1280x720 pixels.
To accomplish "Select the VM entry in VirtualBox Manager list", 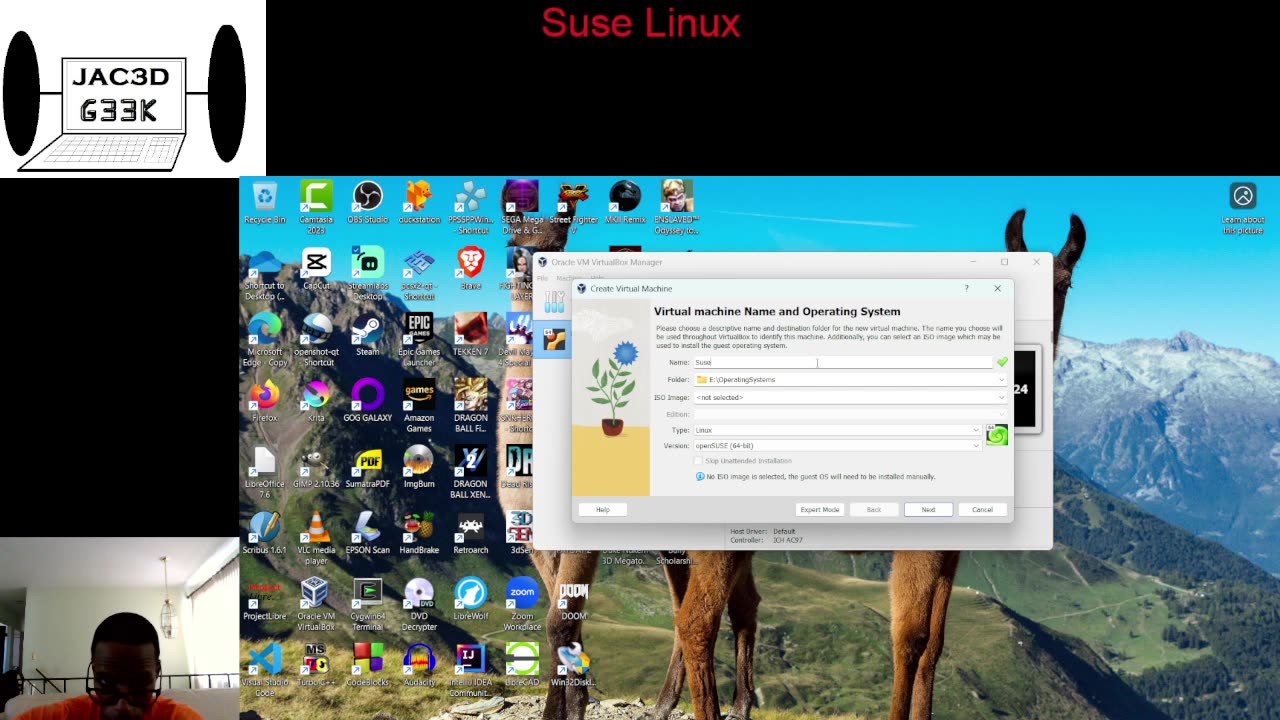I will 554,340.
